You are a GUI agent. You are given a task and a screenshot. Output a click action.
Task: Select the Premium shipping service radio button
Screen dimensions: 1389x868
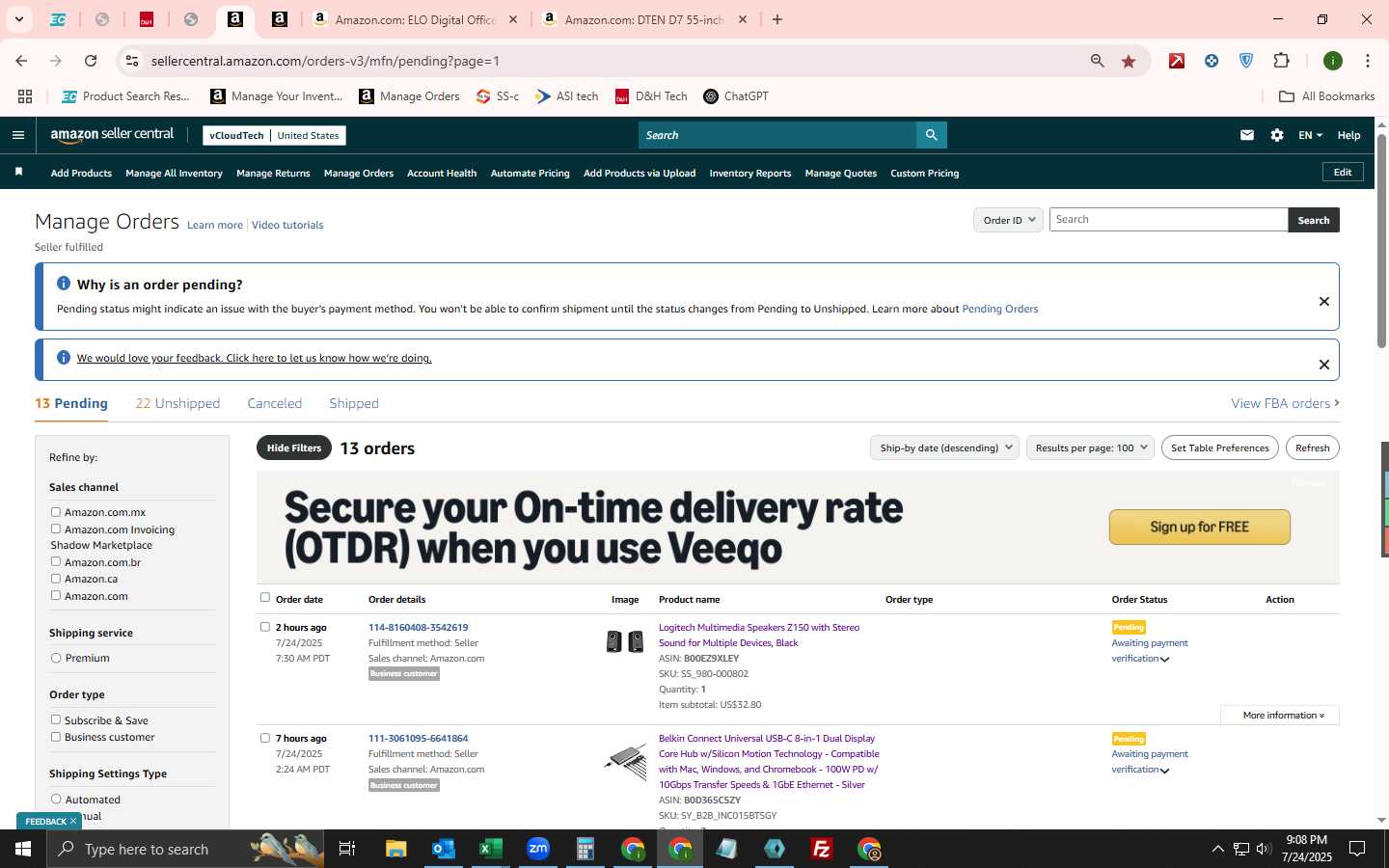pyautogui.click(x=56, y=658)
